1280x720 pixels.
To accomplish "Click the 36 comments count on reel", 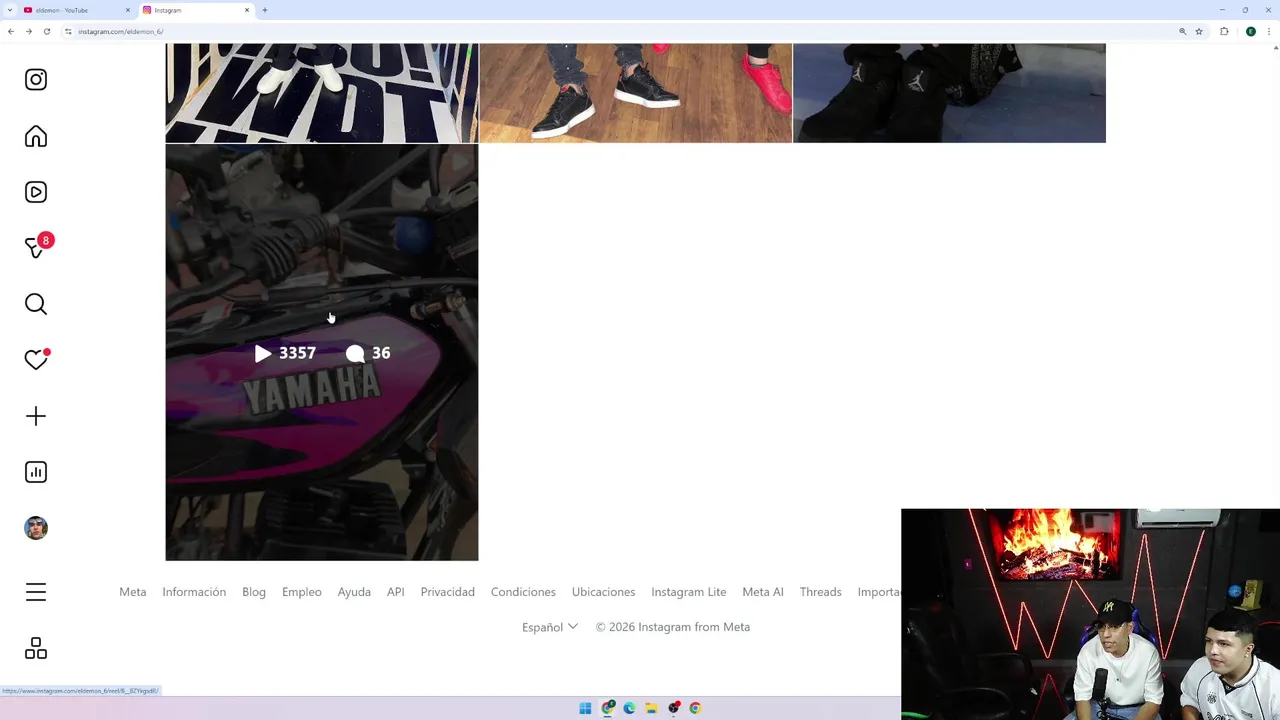I will (368, 353).
